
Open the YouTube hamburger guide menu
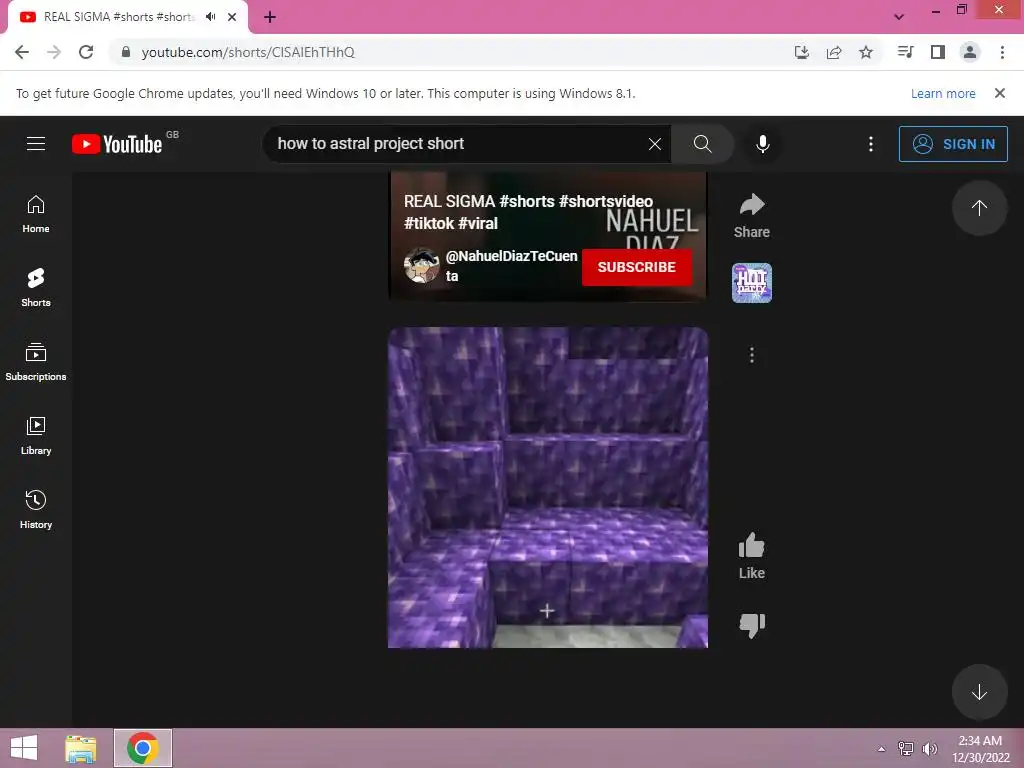point(36,144)
